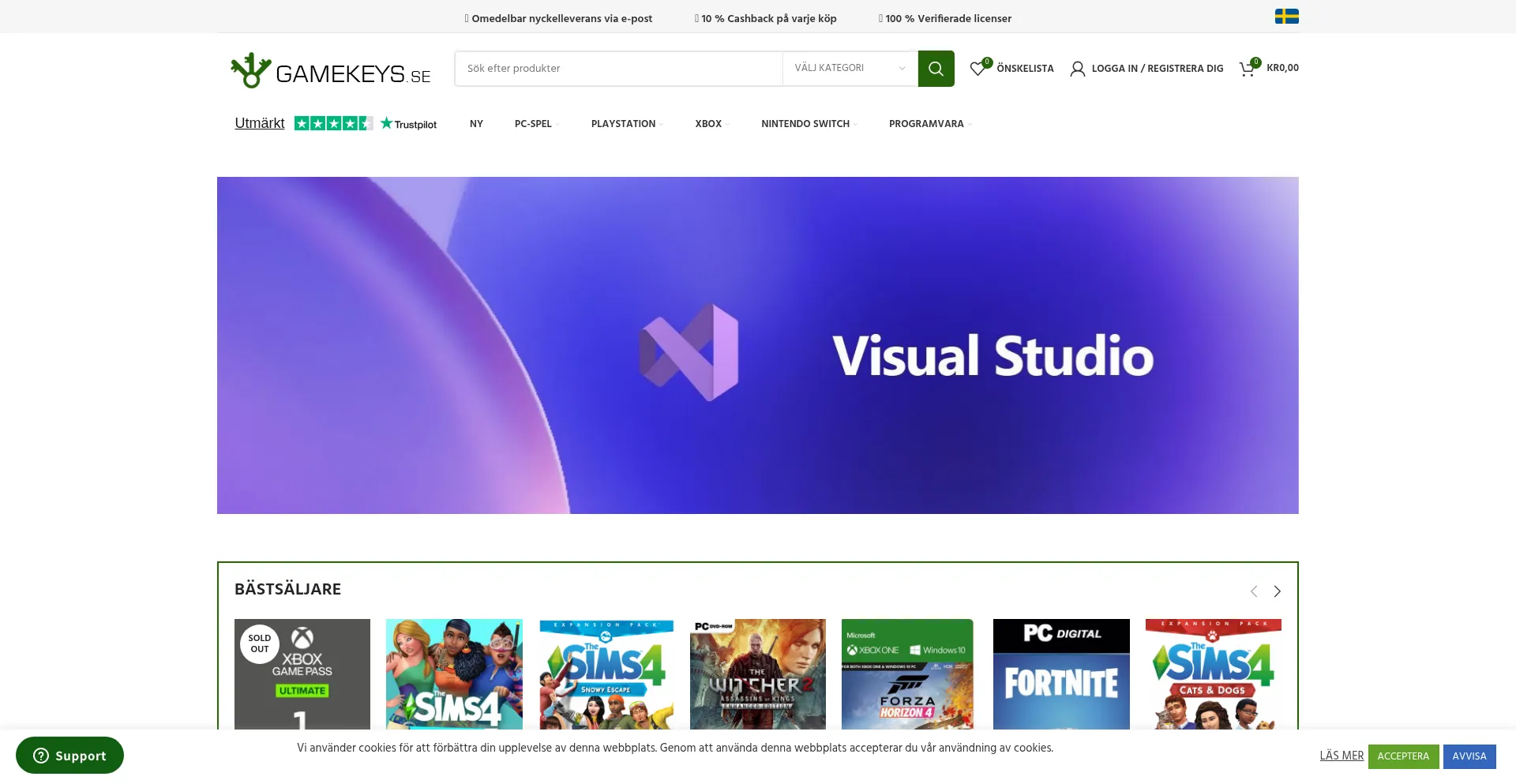Click the cart total KR0,00
The image size is (1516, 784).
[x=1282, y=68]
